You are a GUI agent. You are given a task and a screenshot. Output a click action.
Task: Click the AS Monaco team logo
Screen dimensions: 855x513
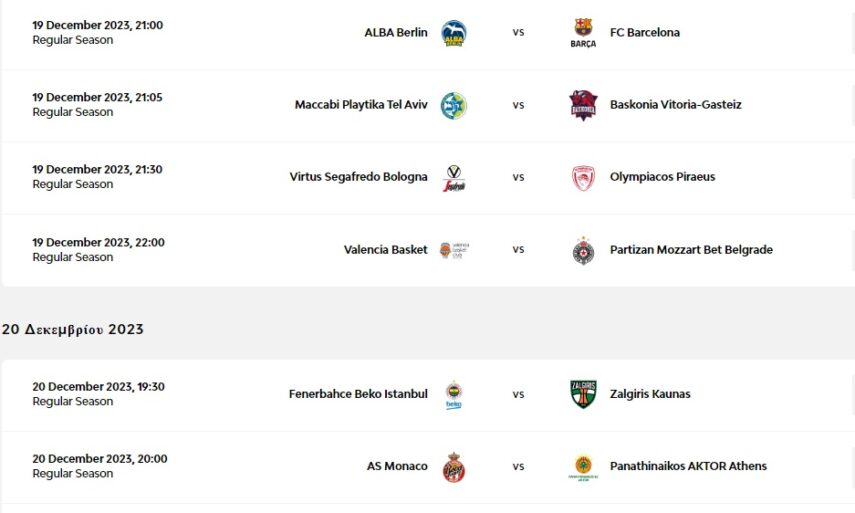click(x=454, y=467)
